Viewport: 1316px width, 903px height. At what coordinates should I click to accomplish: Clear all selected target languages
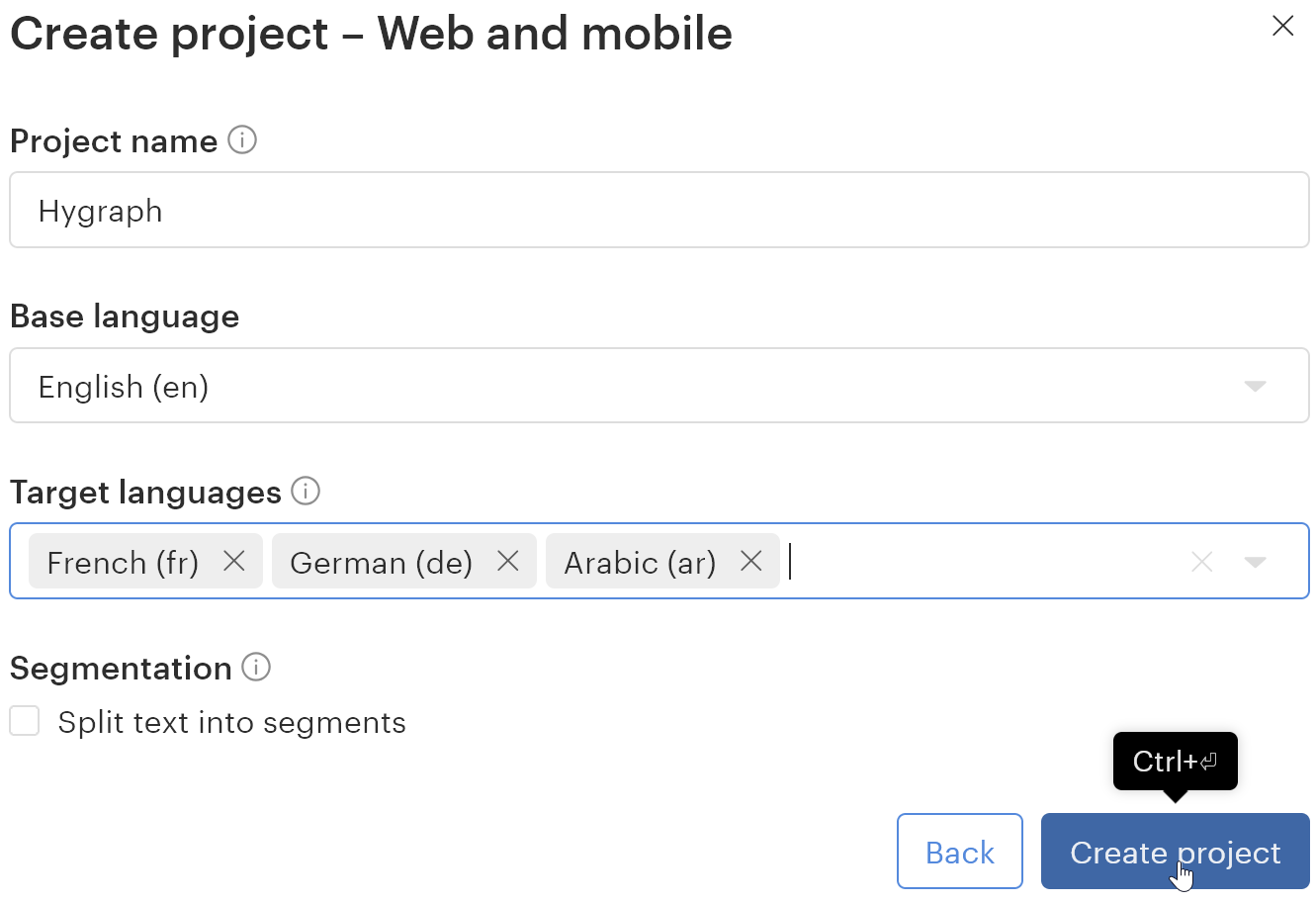coord(1201,563)
